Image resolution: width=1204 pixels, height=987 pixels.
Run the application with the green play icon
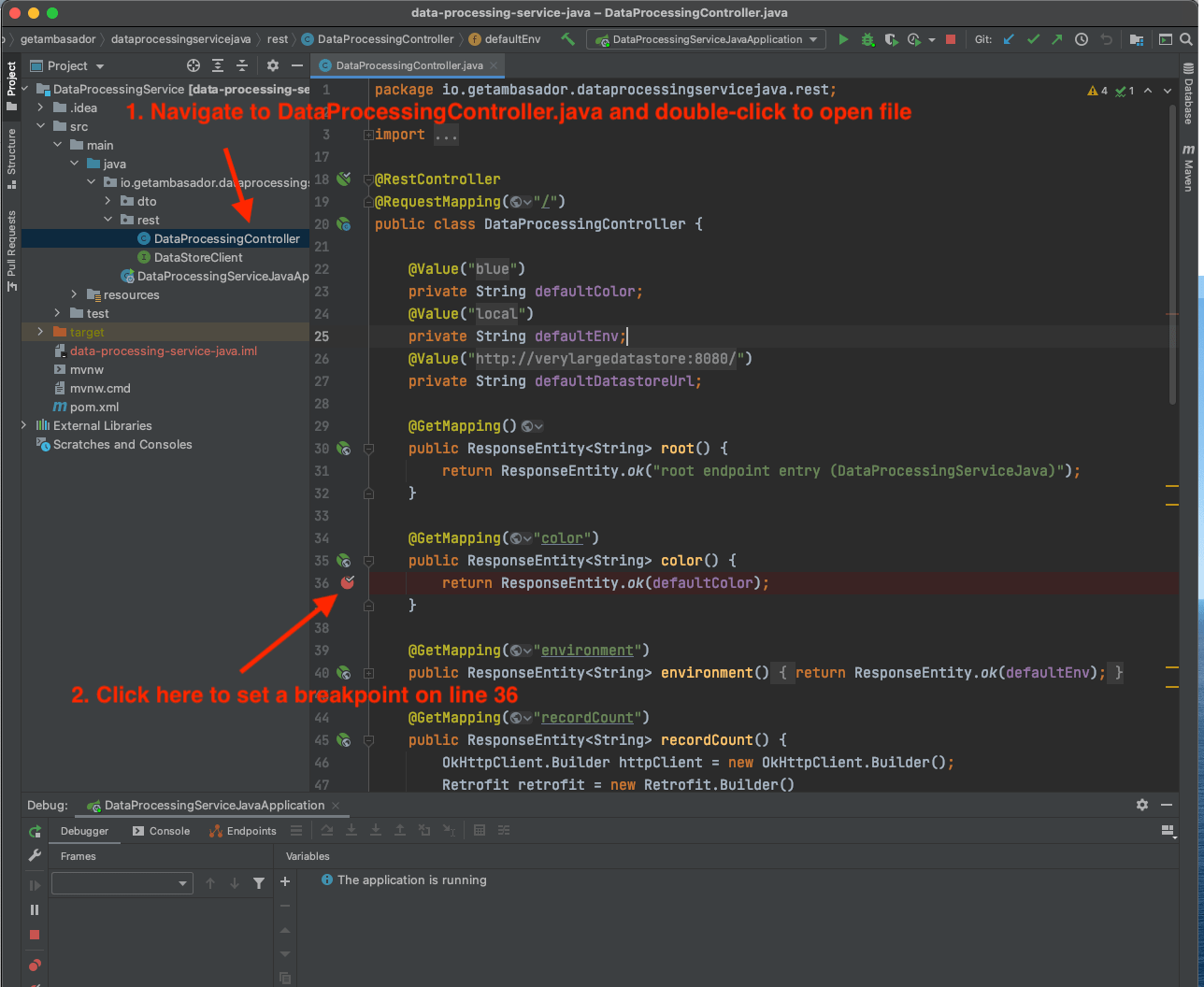point(843,39)
